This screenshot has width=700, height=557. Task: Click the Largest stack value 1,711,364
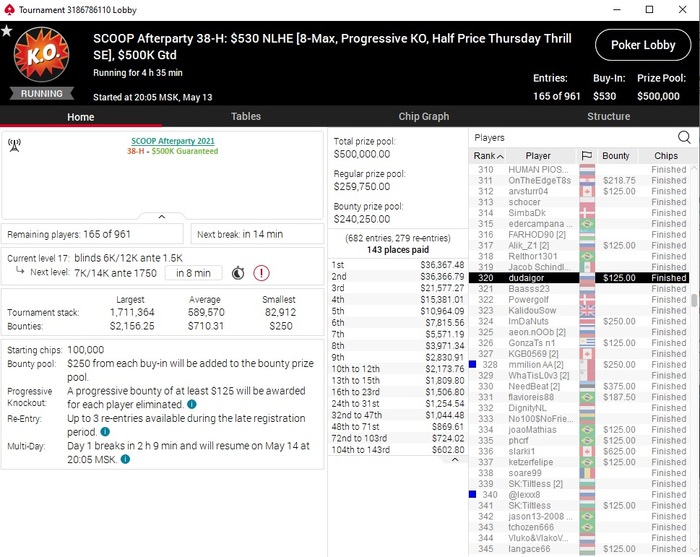pyautogui.click(x=132, y=312)
